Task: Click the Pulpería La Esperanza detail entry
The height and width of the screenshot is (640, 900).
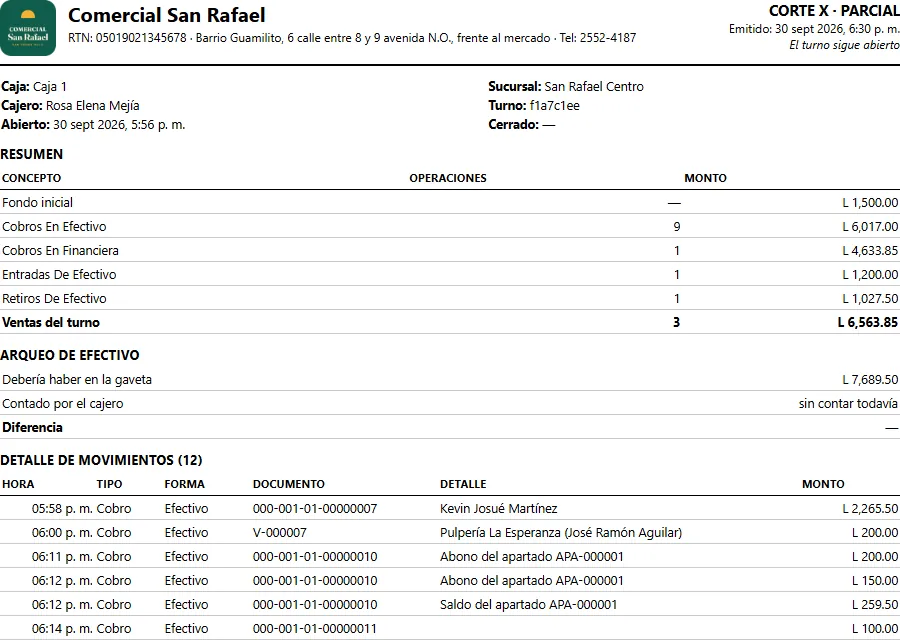Action: 561,533
